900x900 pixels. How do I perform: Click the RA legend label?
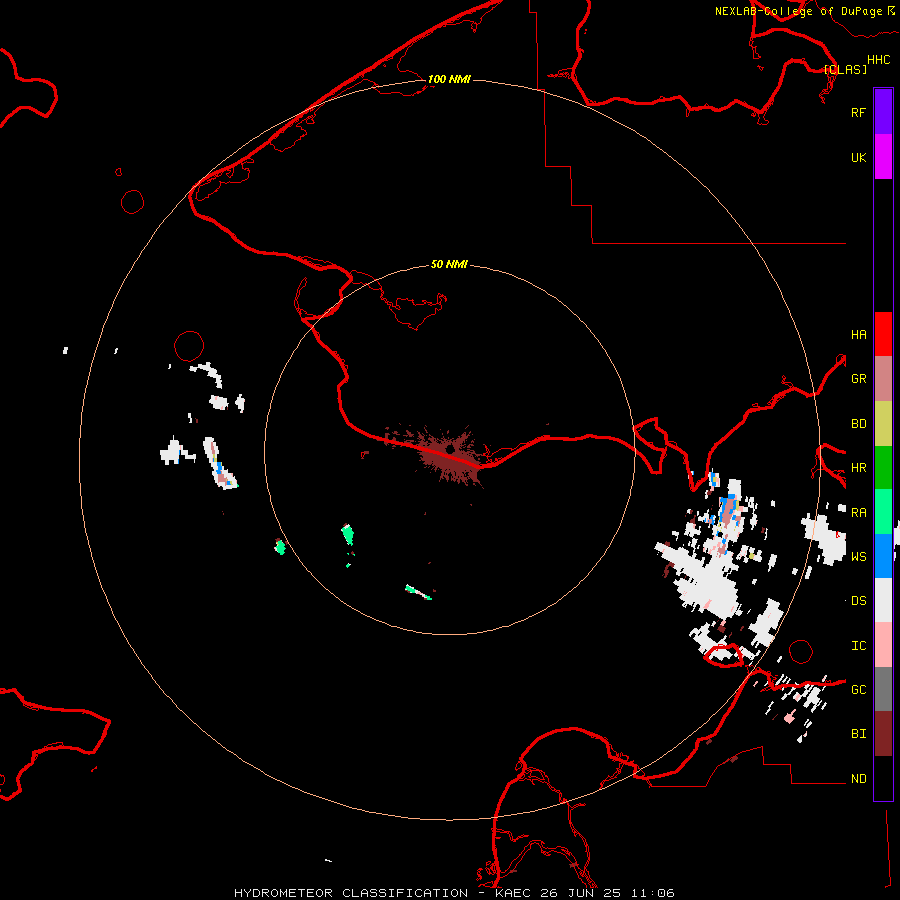tap(858, 513)
